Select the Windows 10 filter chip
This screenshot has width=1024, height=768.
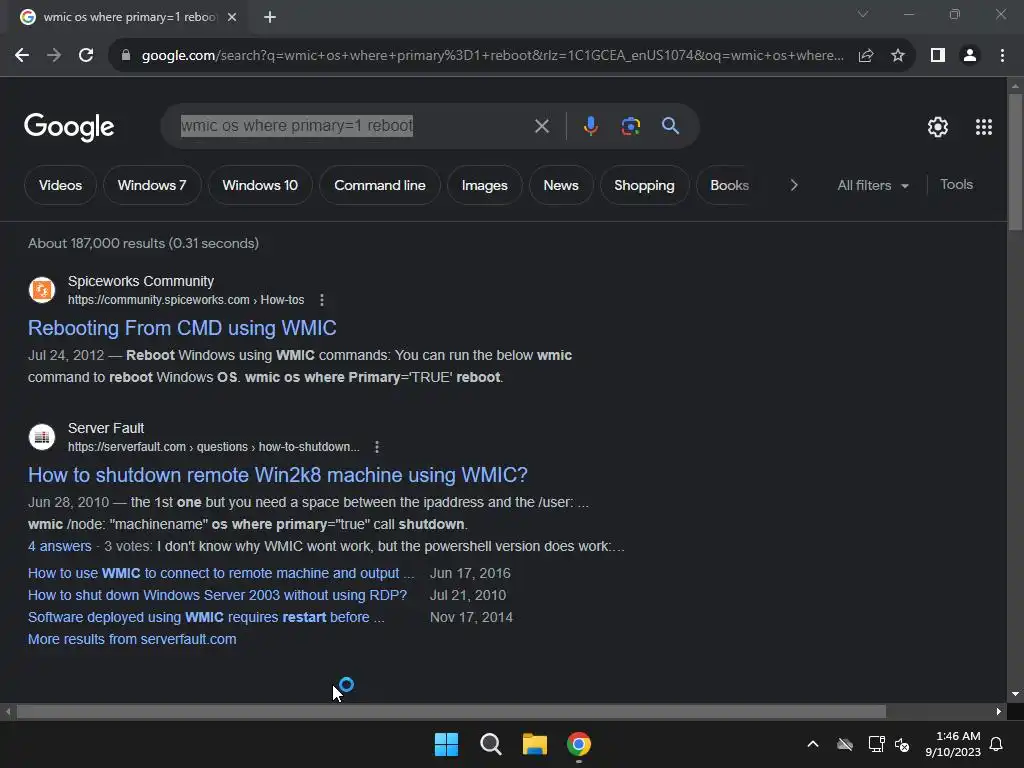[260, 185]
